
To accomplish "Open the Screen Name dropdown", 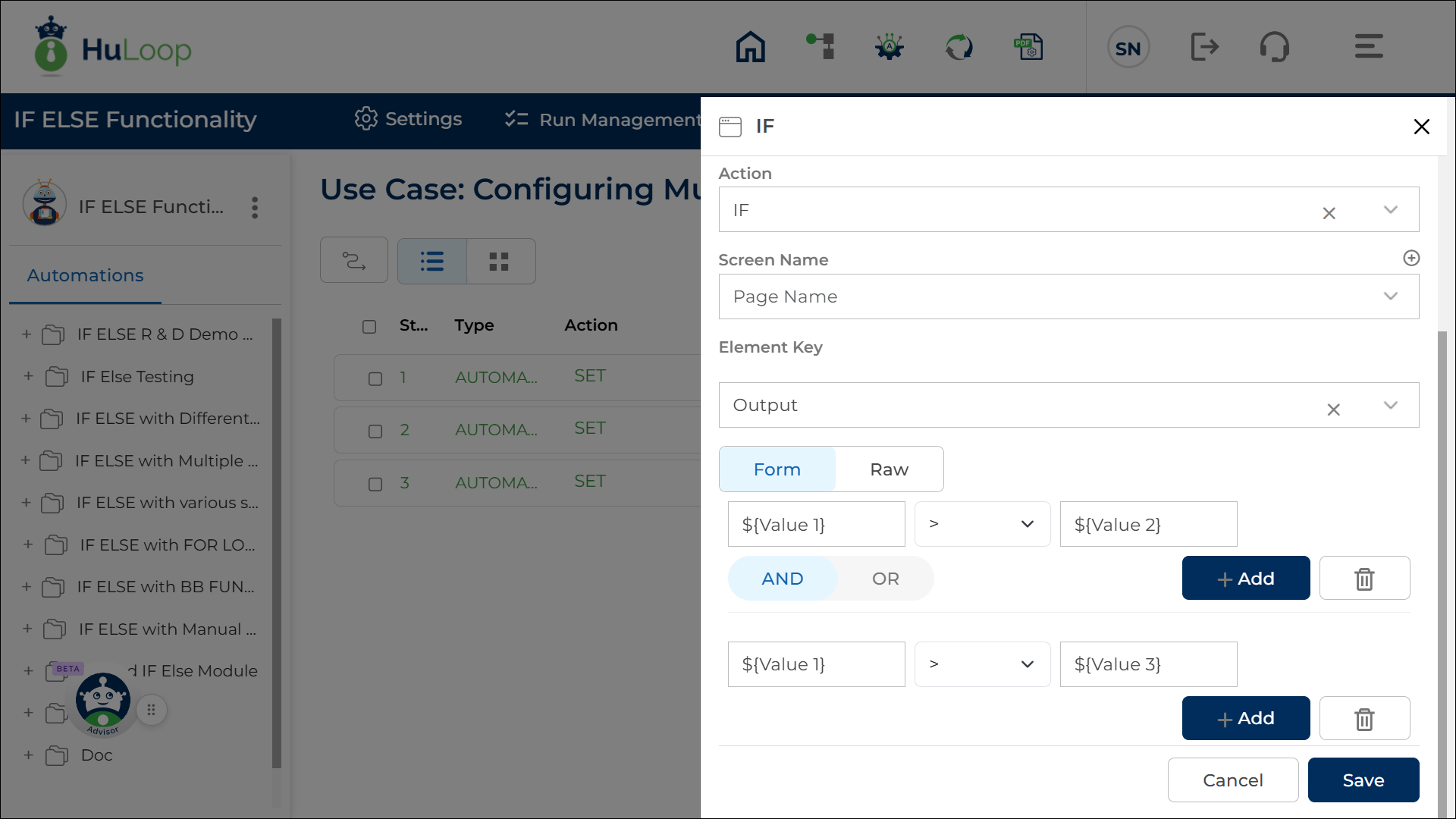I will point(1068,297).
